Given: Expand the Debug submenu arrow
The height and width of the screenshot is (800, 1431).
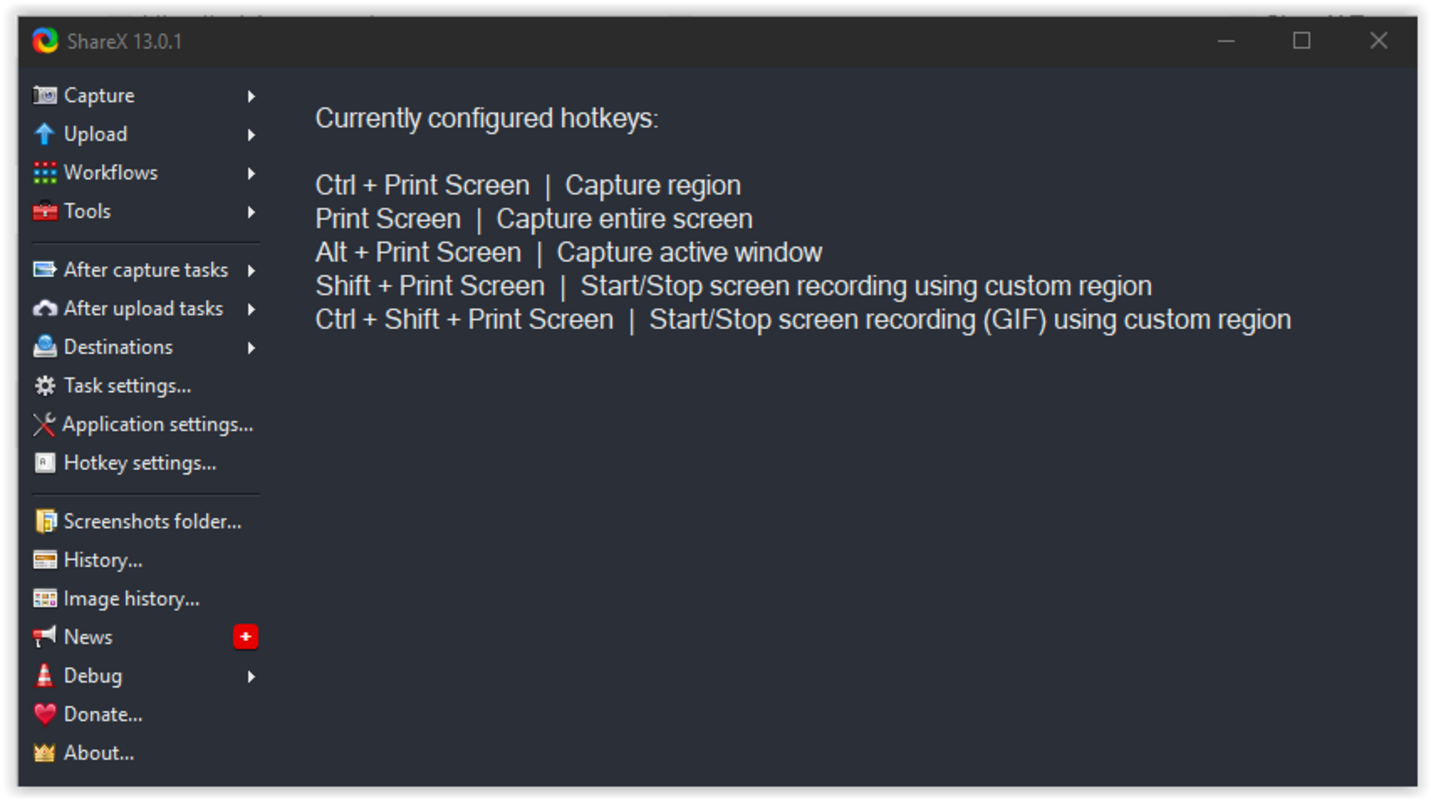Looking at the screenshot, I should [251, 676].
